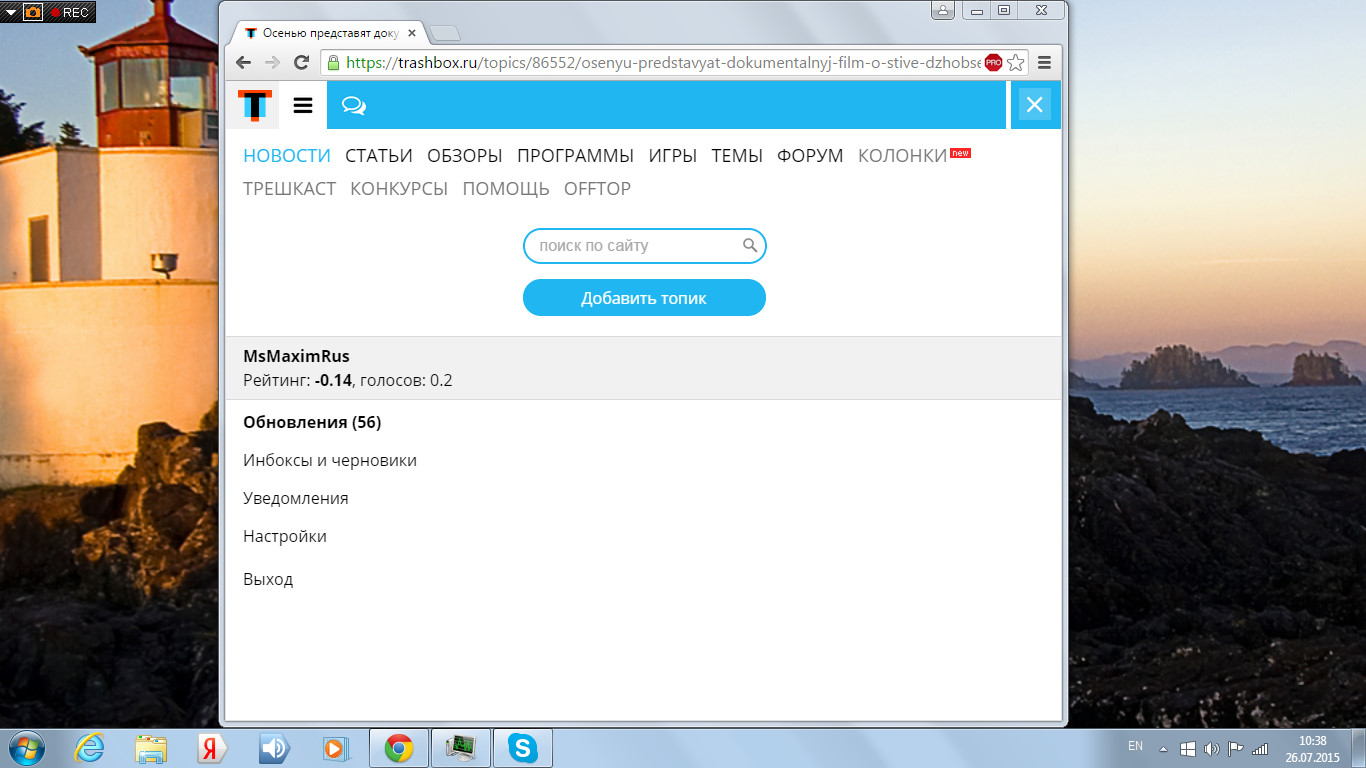
Task: Open the ПРОГРАММЫ section
Action: coord(575,156)
